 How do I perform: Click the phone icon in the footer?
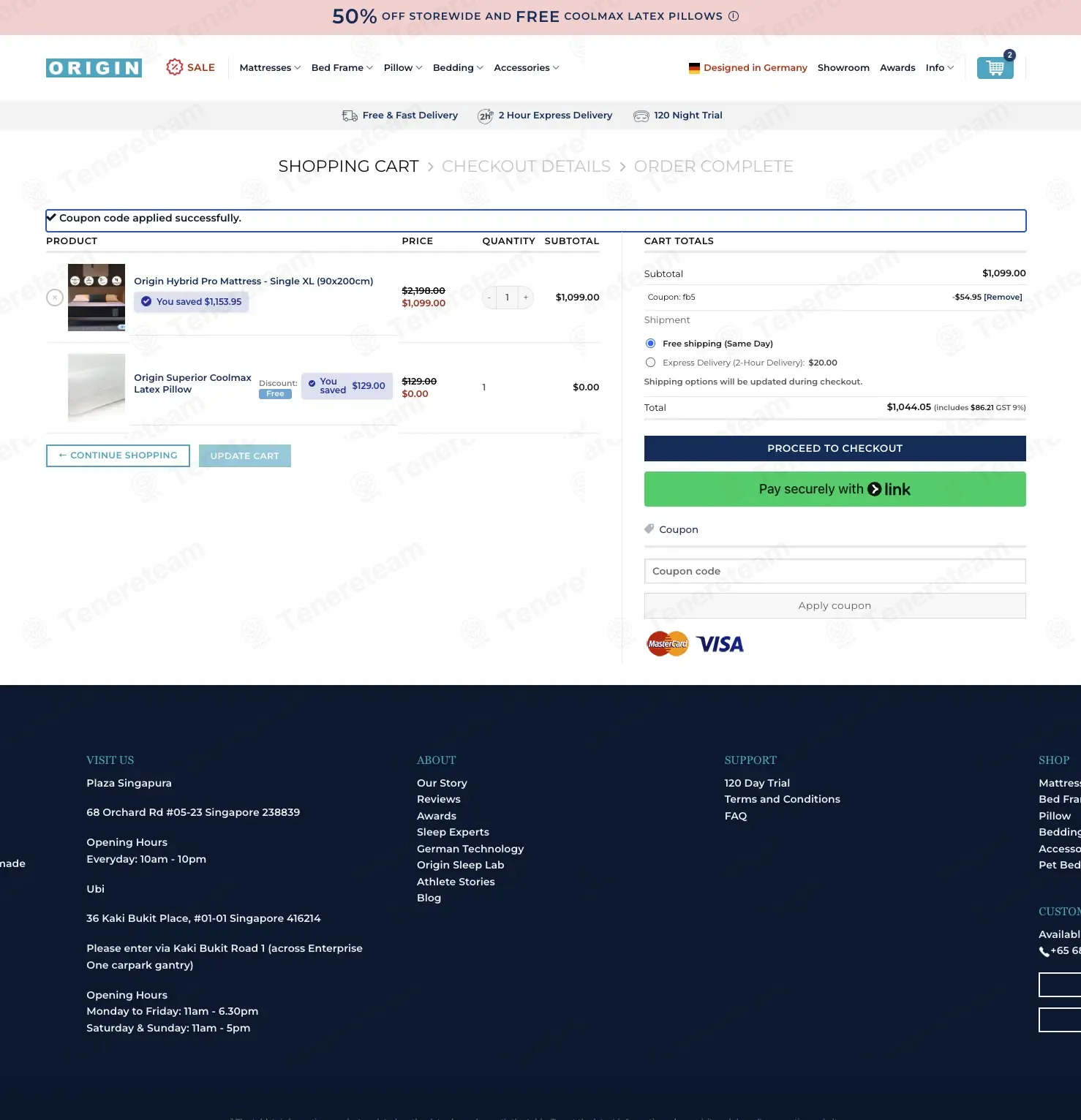1044,951
